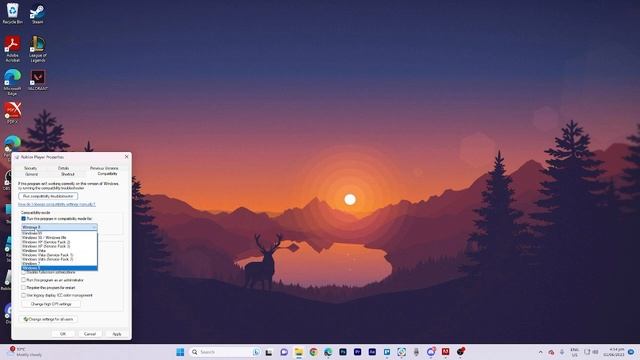Open How do I choose compatibility settings link
This screenshot has width=640, height=360.
(57, 204)
